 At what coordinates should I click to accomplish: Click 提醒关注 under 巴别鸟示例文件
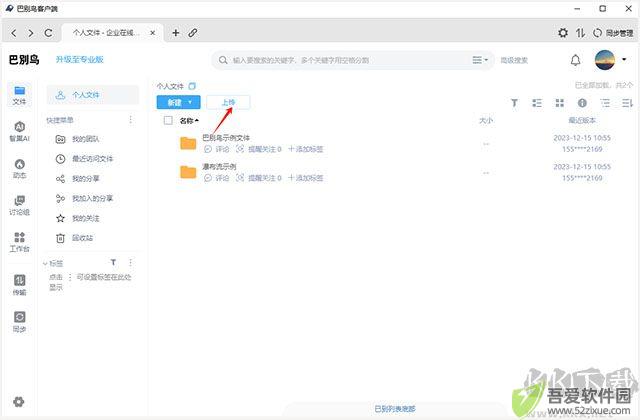click(x=259, y=149)
